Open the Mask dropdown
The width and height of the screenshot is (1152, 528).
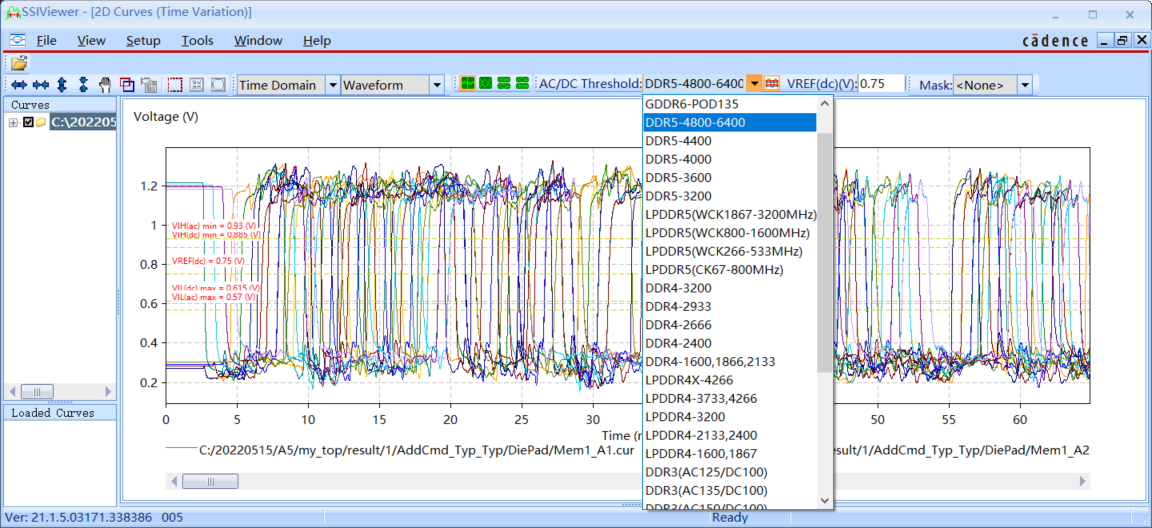coord(1025,85)
